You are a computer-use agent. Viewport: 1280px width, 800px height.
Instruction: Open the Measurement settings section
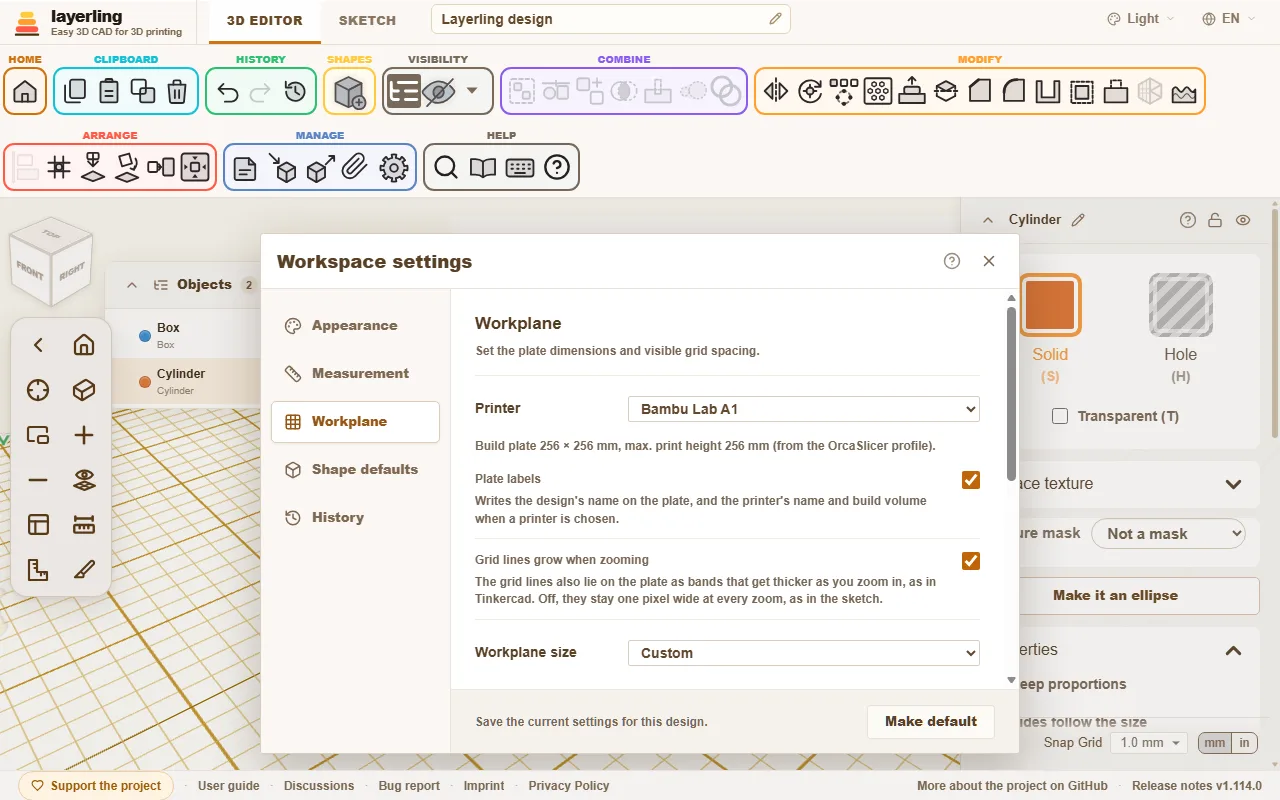point(355,374)
